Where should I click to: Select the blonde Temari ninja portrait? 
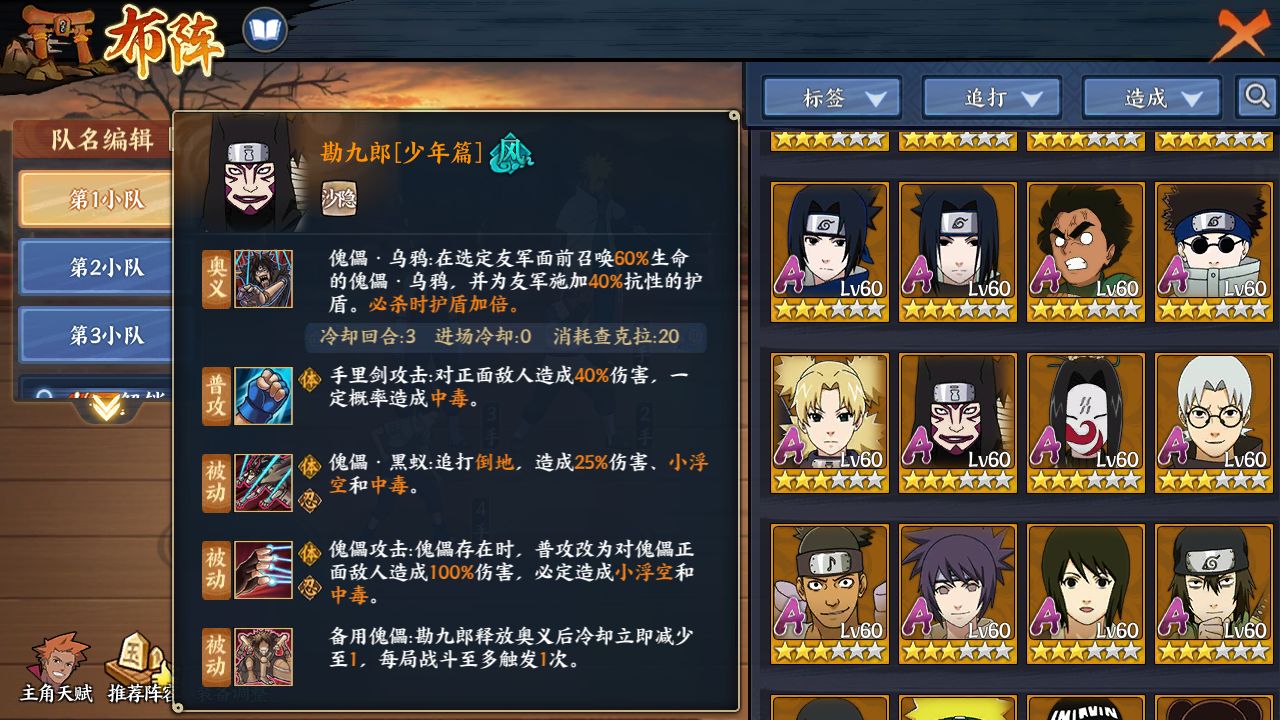tap(830, 422)
